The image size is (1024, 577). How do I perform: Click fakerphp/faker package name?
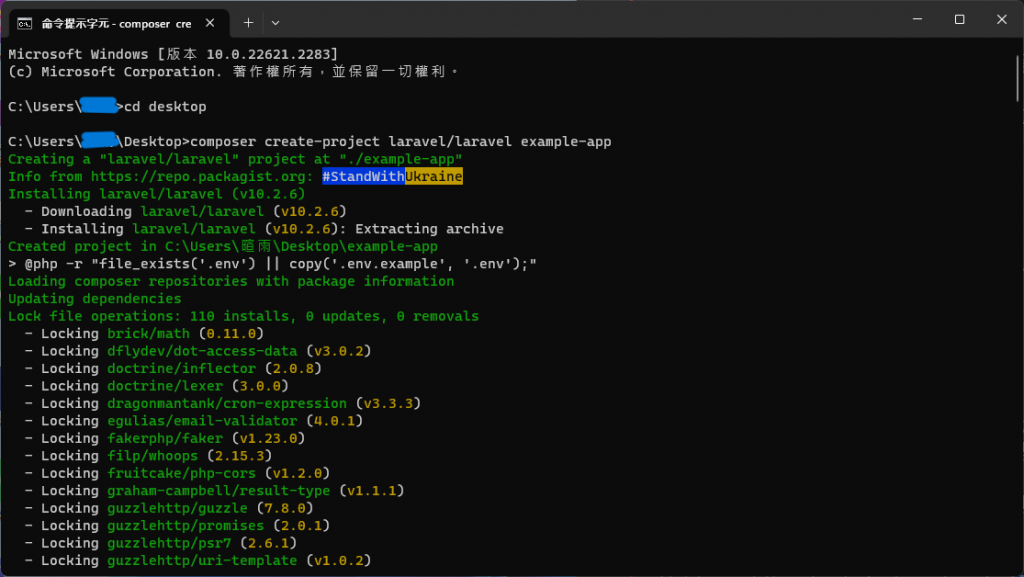(x=165, y=439)
